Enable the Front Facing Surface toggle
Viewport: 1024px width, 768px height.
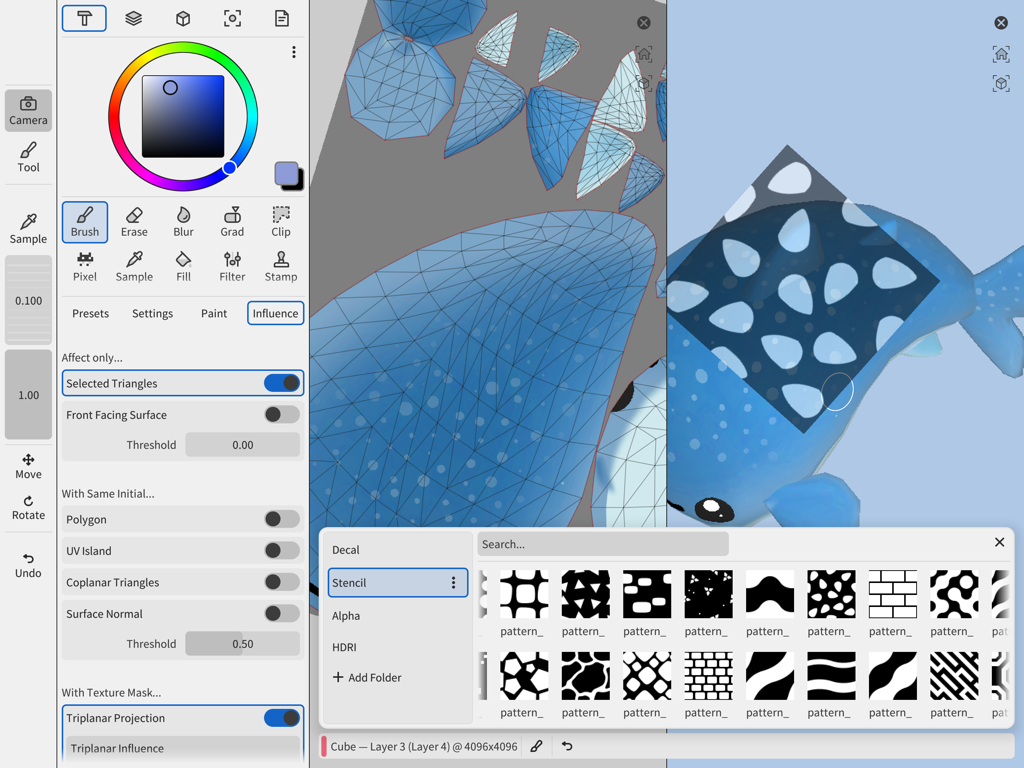(x=281, y=414)
